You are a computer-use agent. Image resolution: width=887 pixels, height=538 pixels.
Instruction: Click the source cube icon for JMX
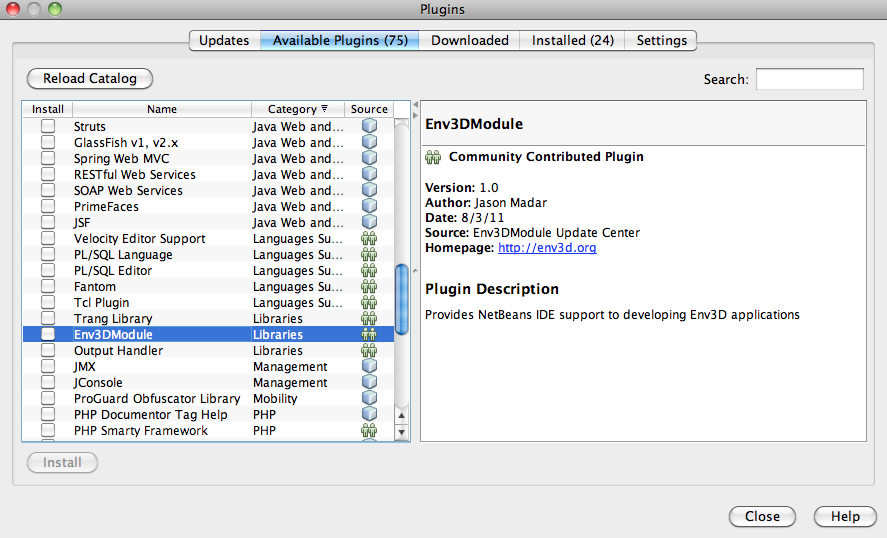click(369, 366)
